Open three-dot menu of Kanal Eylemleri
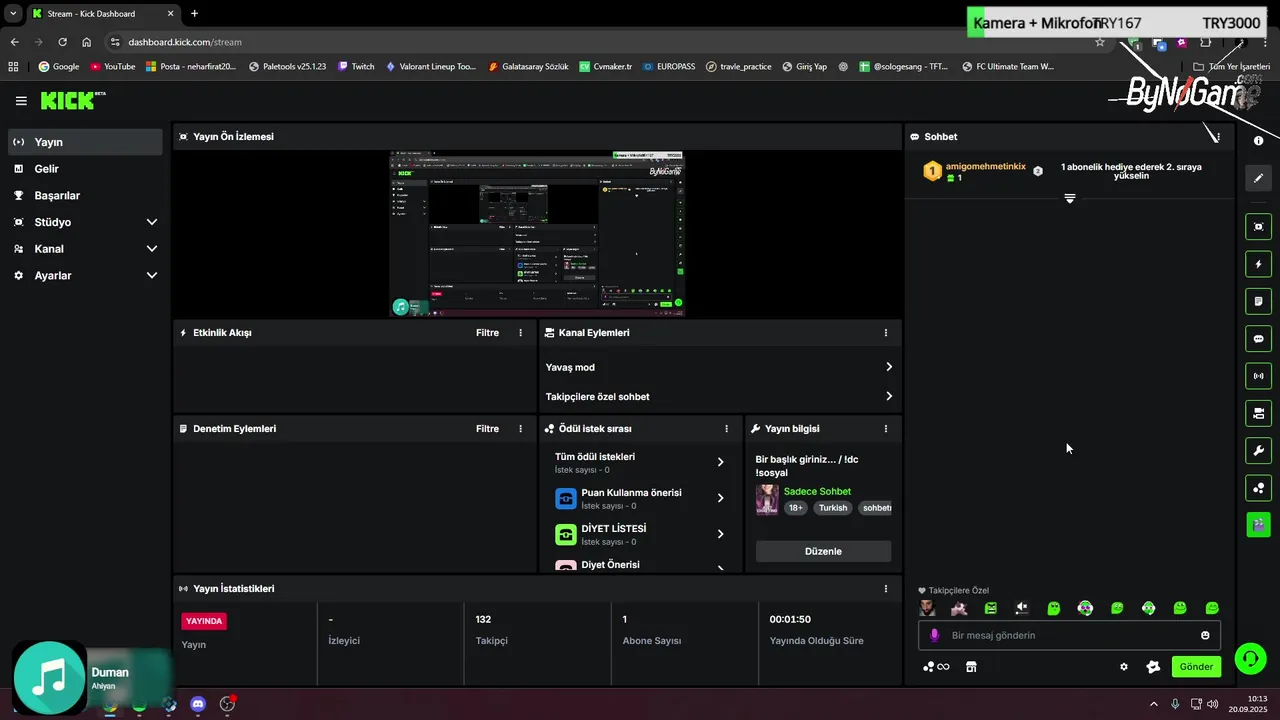 point(885,333)
